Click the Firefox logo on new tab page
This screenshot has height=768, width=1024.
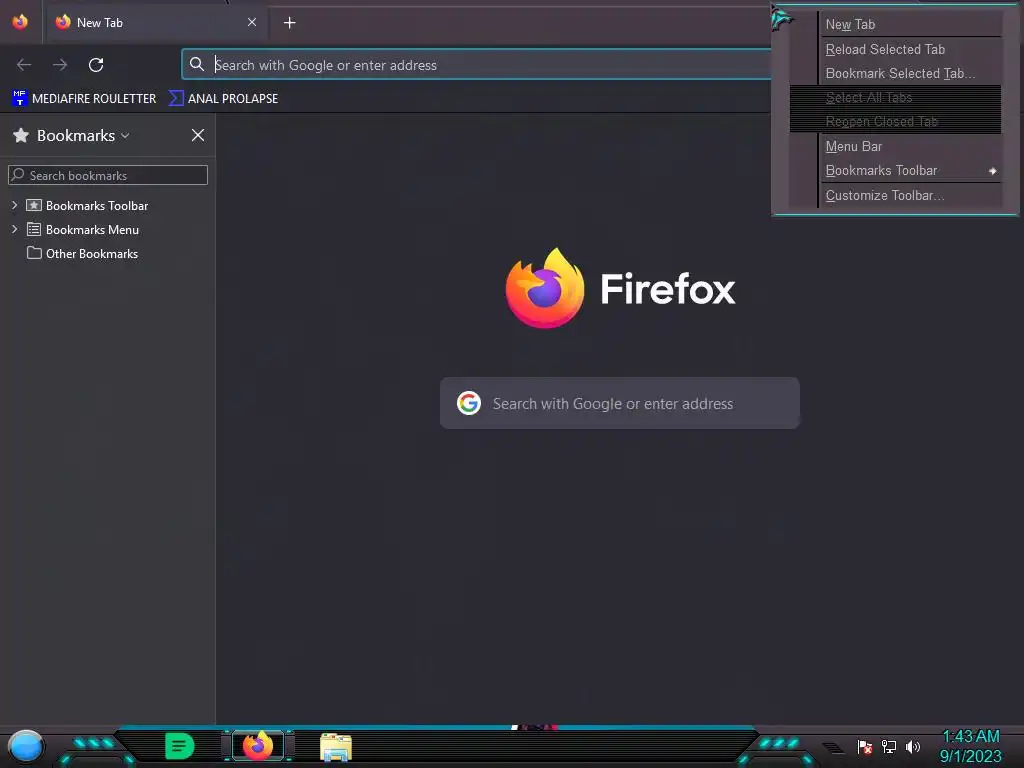click(545, 288)
